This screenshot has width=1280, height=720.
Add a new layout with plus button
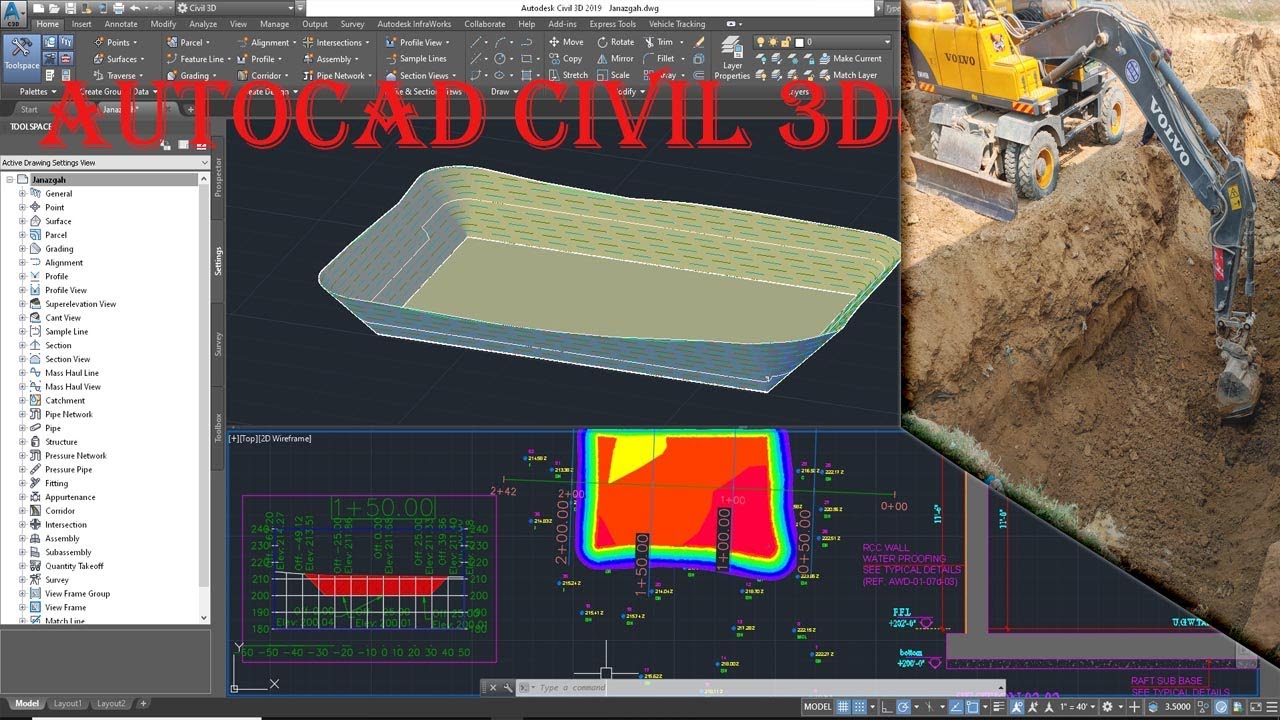pyautogui.click(x=142, y=704)
